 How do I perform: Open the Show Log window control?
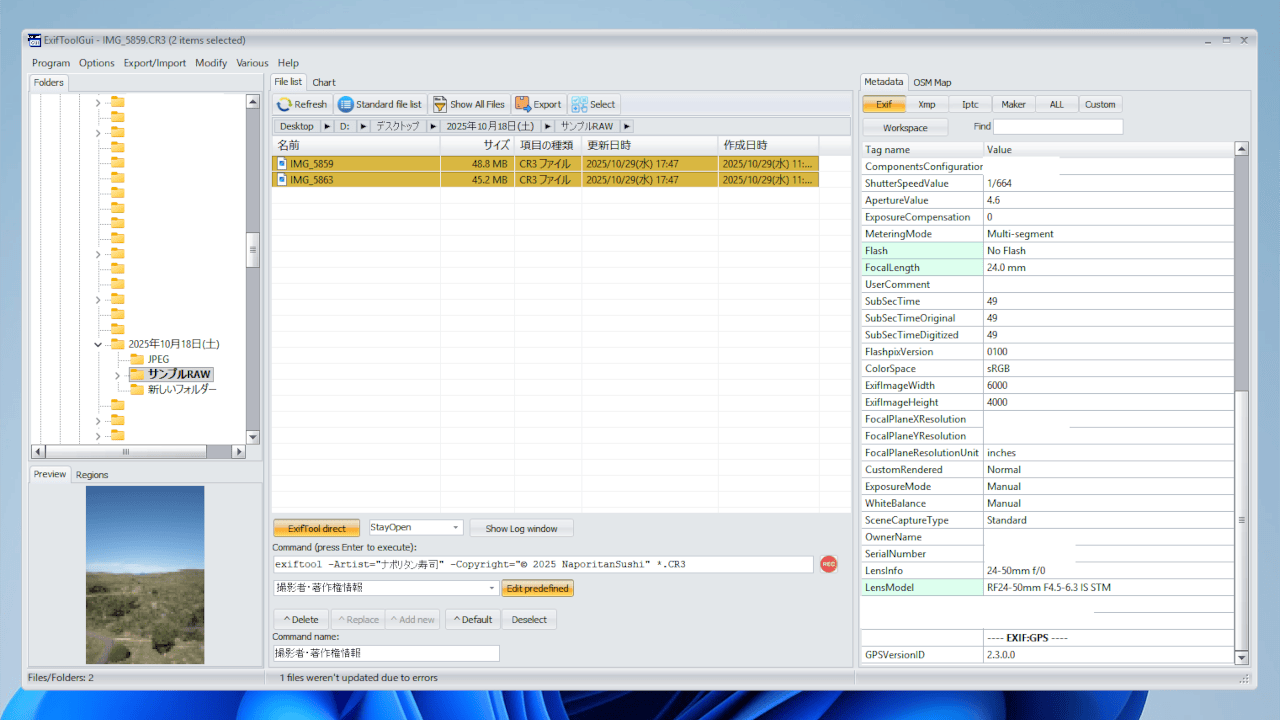[x=521, y=527]
